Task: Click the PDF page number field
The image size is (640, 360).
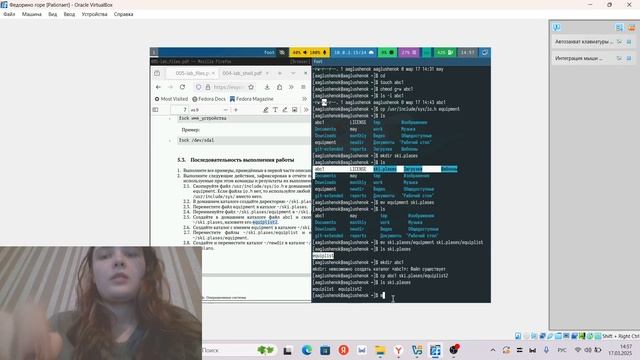Action: click(x=179, y=110)
